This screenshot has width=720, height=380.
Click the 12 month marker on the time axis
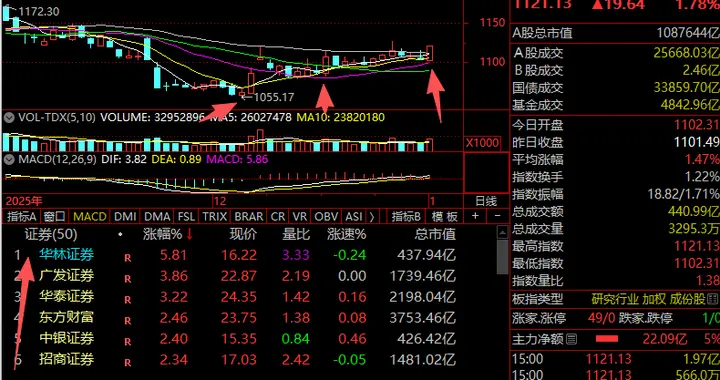pos(219,201)
